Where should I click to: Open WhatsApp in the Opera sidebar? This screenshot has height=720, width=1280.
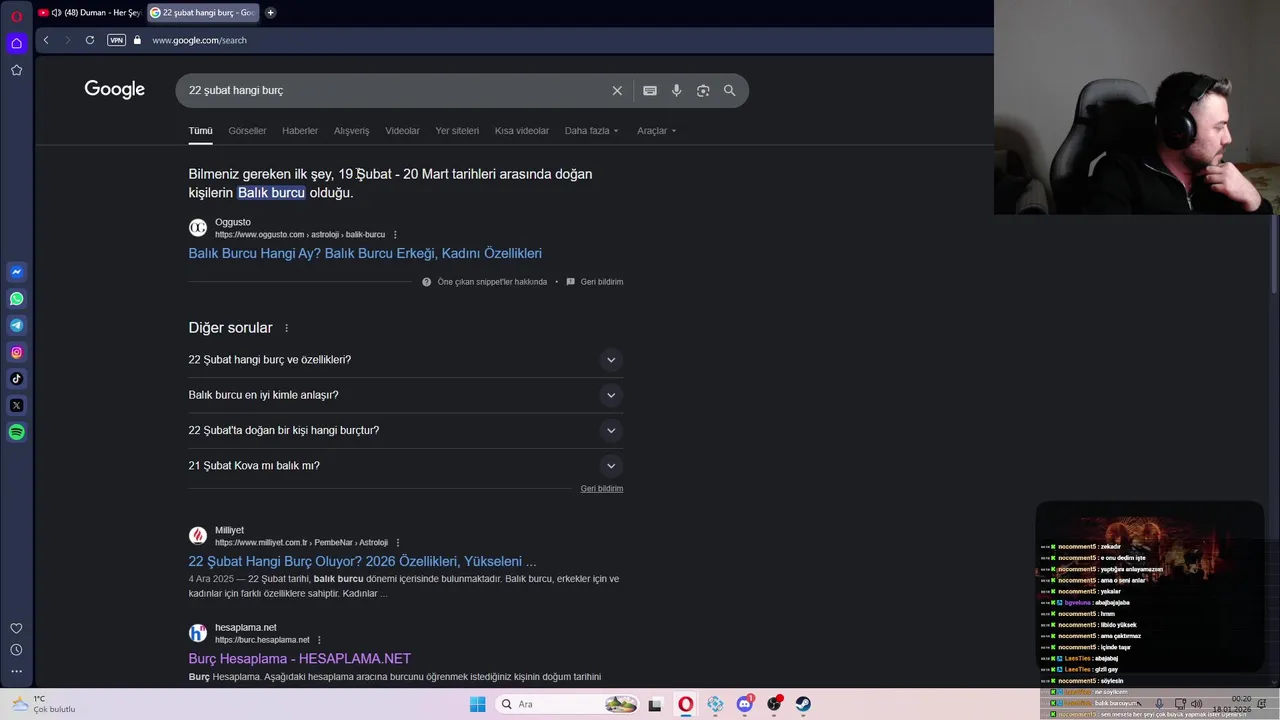pyautogui.click(x=16, y=299)
